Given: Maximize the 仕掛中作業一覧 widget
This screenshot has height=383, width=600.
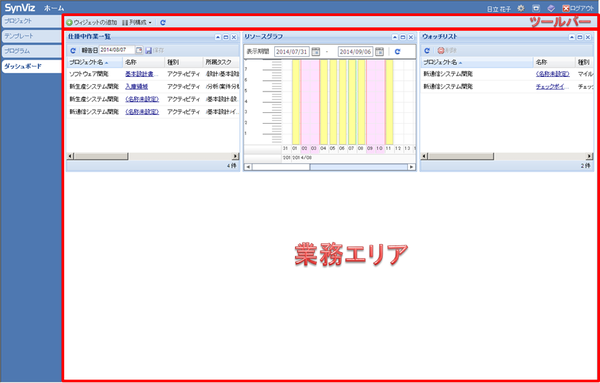Looking at the screenshot, I should click(226, 37).
